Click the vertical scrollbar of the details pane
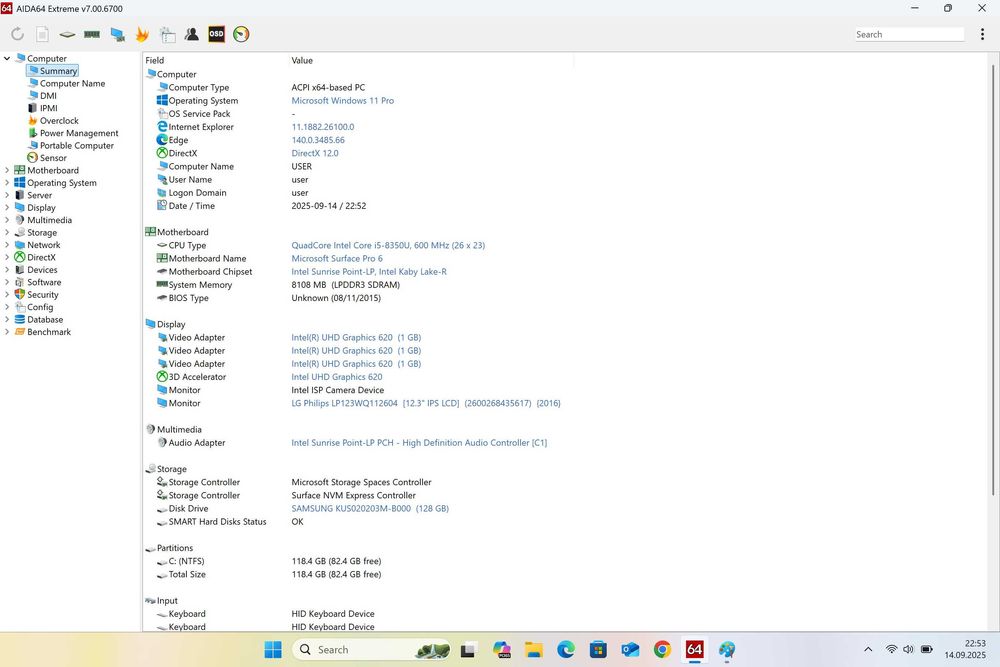The image size is (1000, 667). tap(993, 279)
